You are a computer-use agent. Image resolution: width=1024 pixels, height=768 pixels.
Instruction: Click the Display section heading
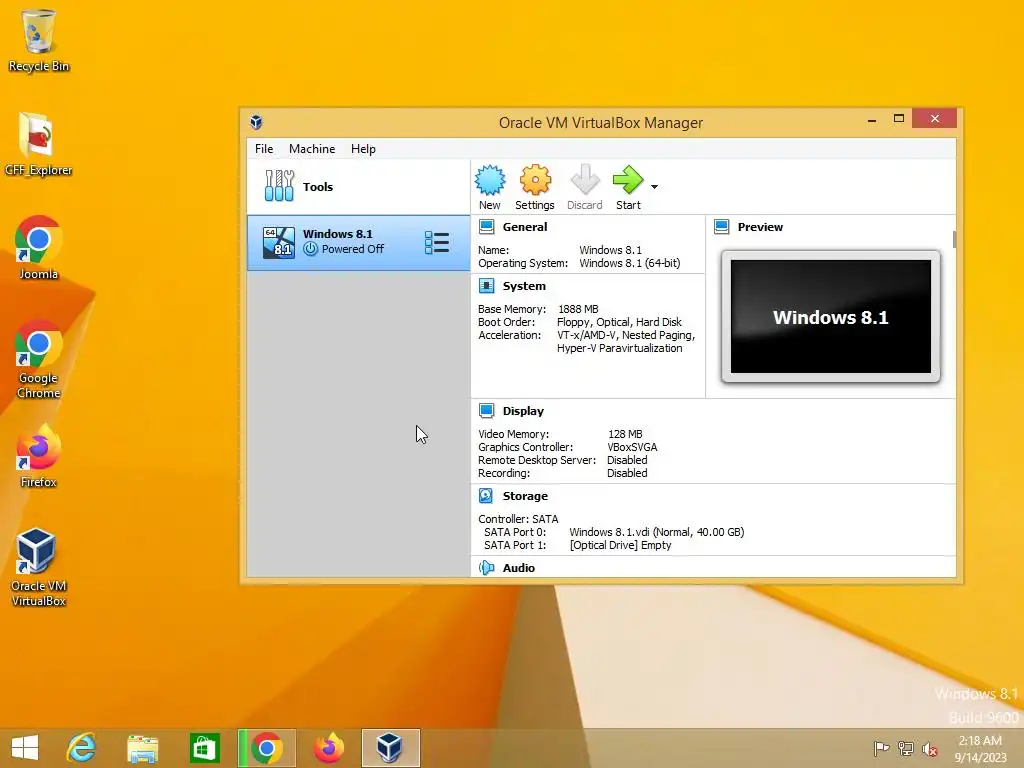[523, 411]
